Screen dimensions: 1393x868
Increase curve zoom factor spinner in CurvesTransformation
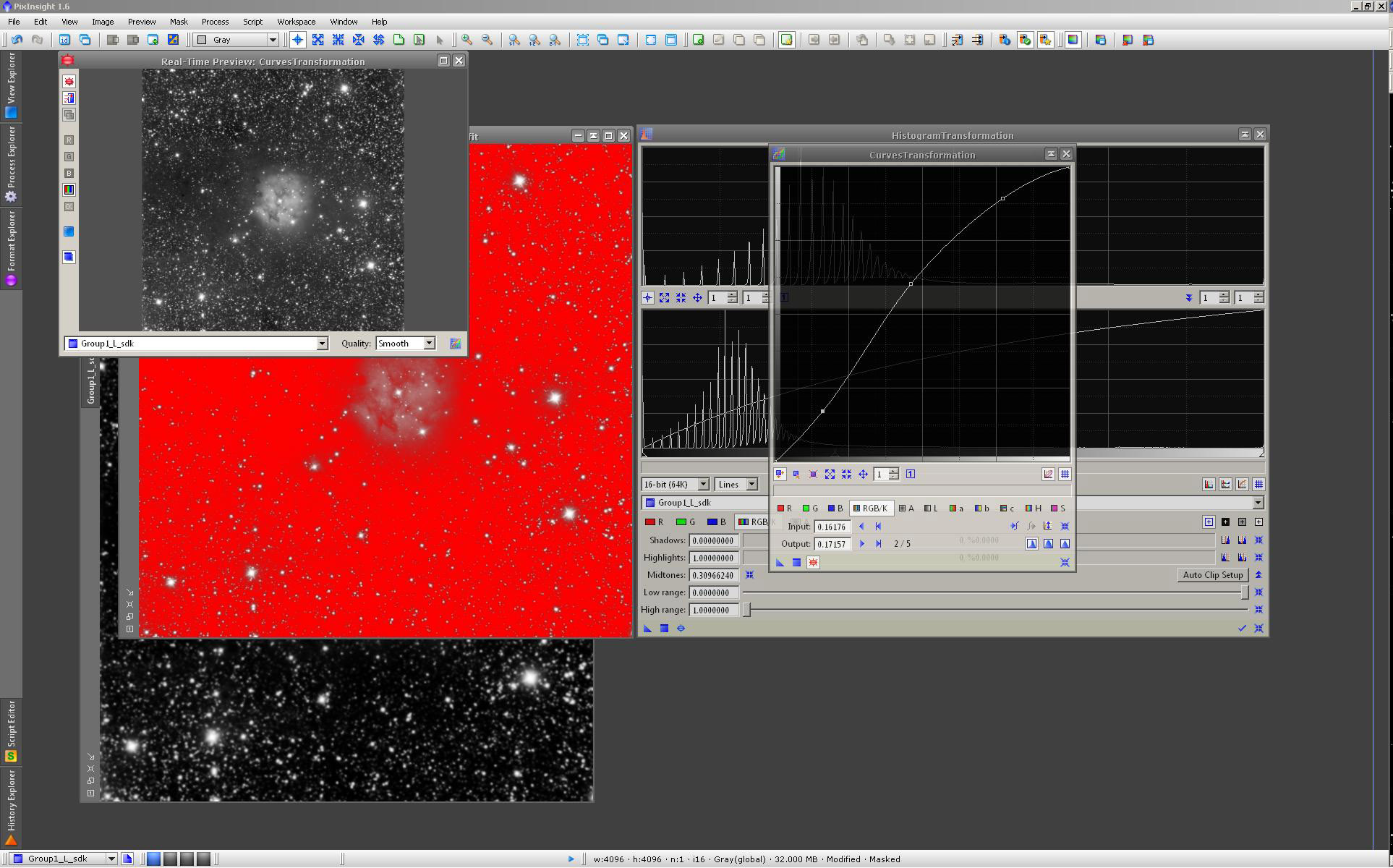point(894,471)
